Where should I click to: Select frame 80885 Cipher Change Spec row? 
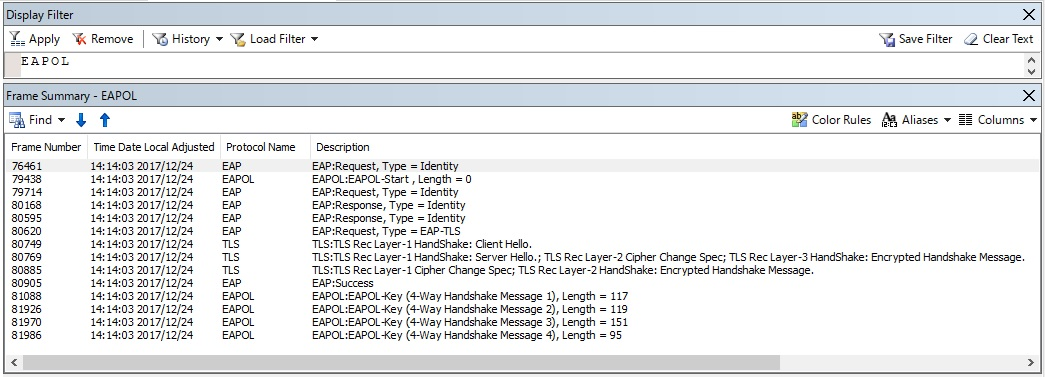click(x=522, y=270)
